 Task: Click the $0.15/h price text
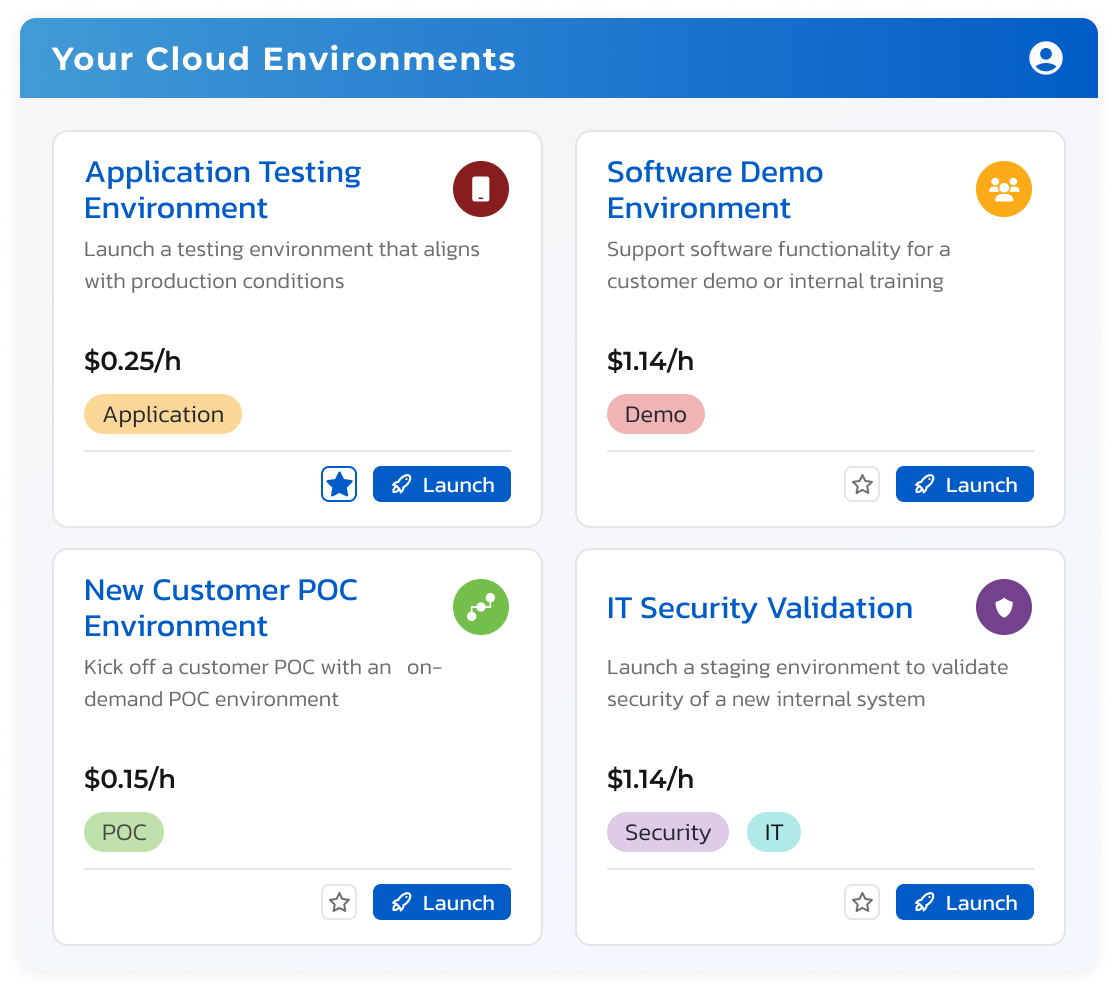point(130,779)
